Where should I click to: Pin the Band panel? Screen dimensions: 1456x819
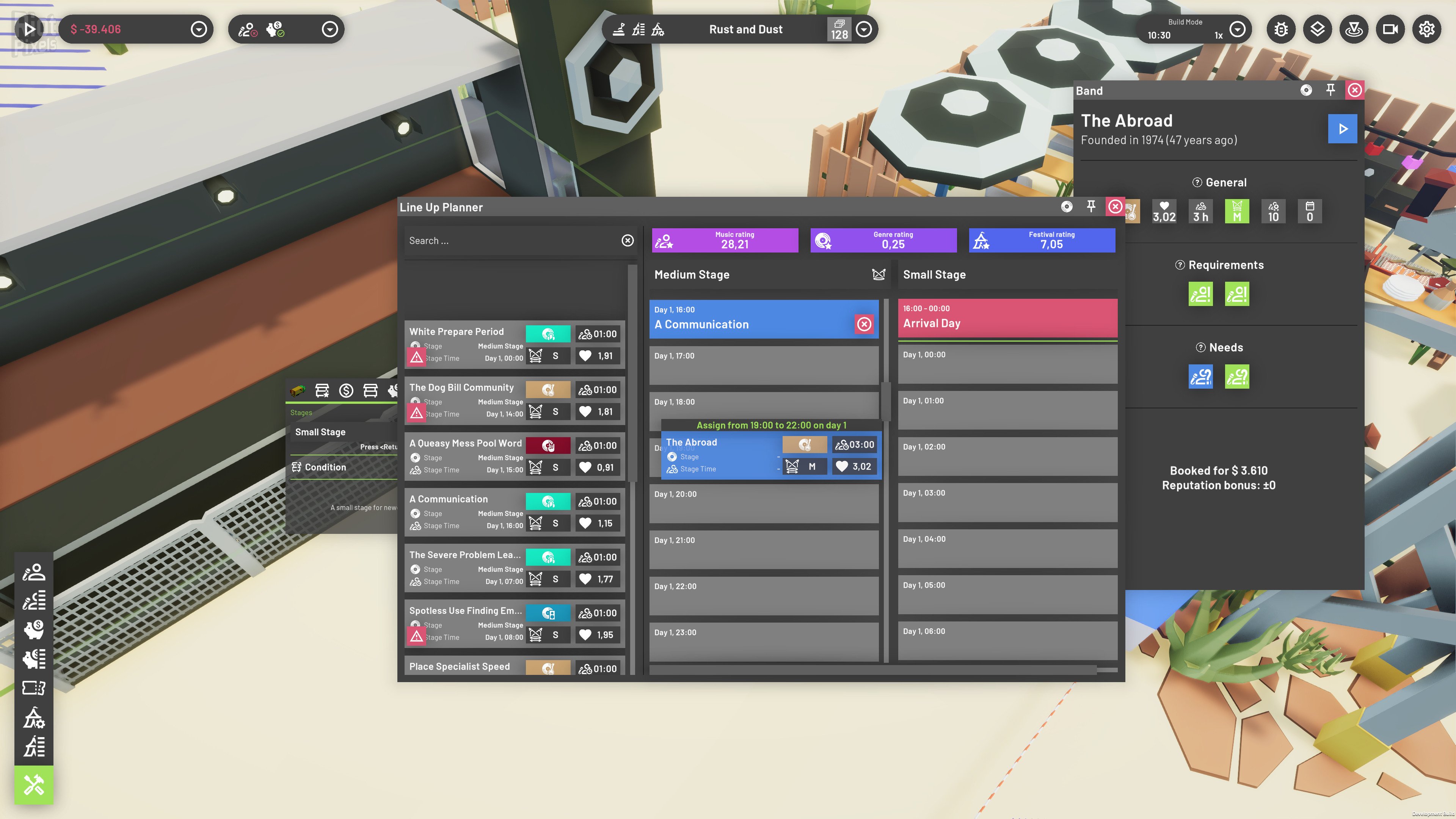(x=1330, y=89)
